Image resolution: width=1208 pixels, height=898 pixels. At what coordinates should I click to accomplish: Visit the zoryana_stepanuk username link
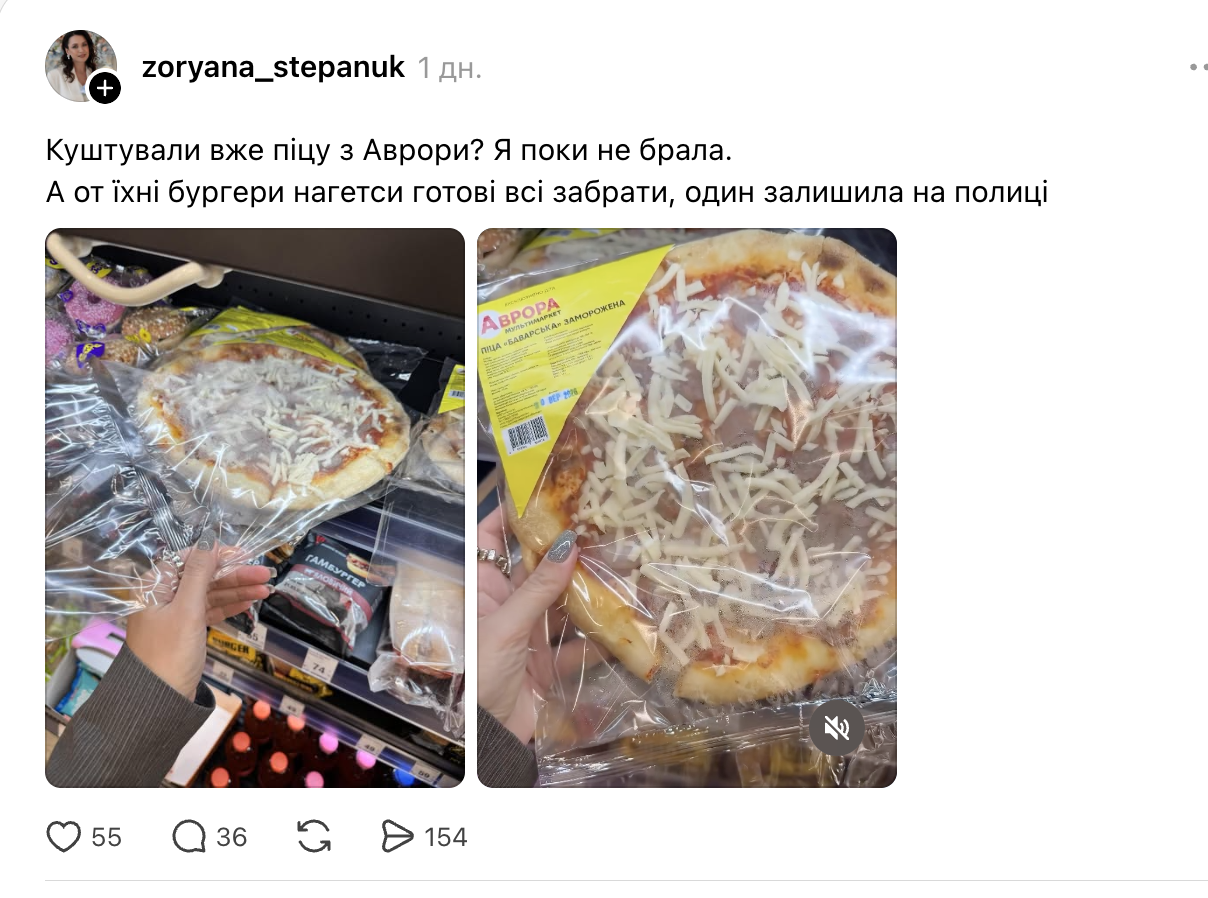click(x=273, y=67)
